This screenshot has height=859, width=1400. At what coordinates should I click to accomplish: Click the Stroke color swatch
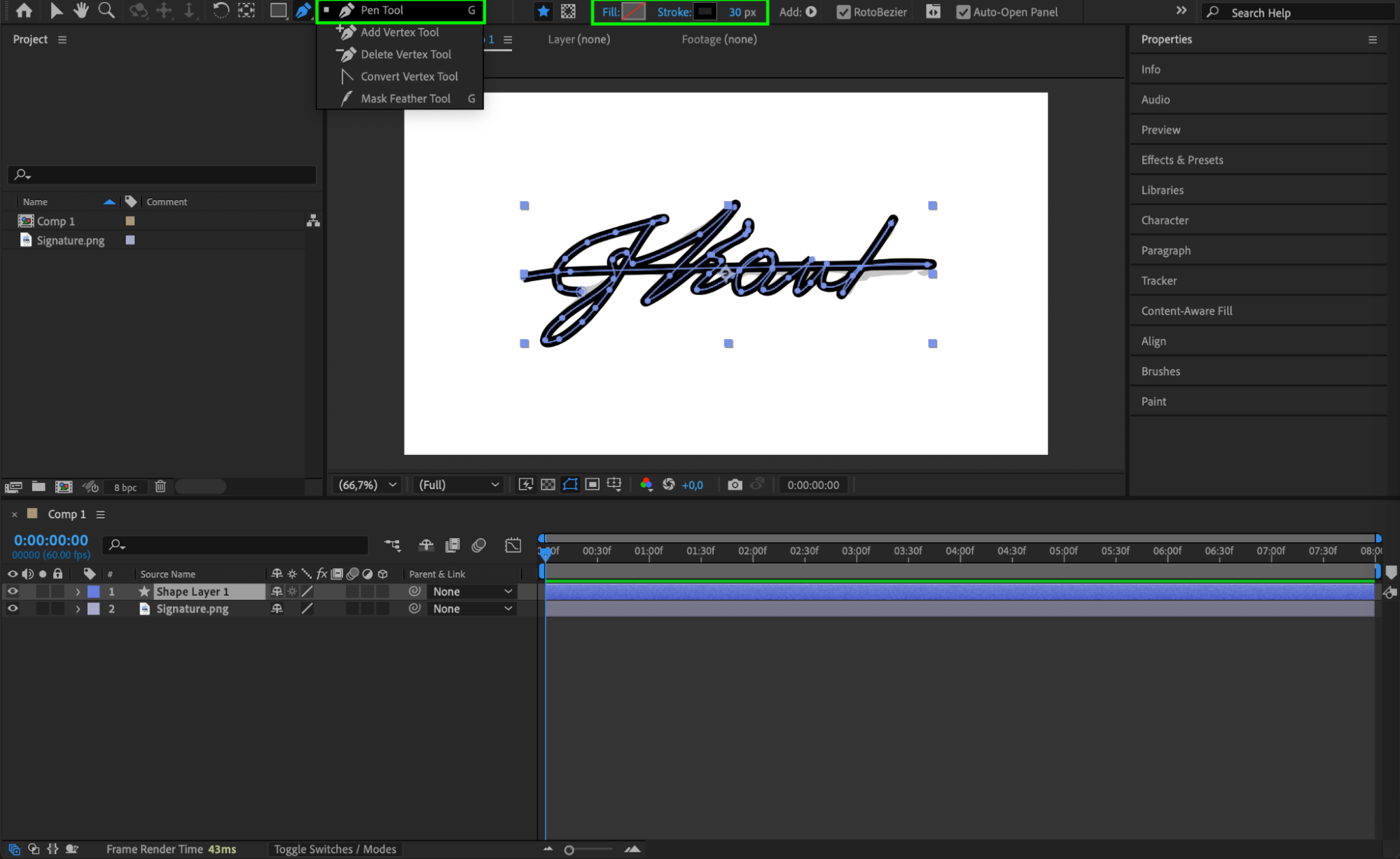point(705,12)
